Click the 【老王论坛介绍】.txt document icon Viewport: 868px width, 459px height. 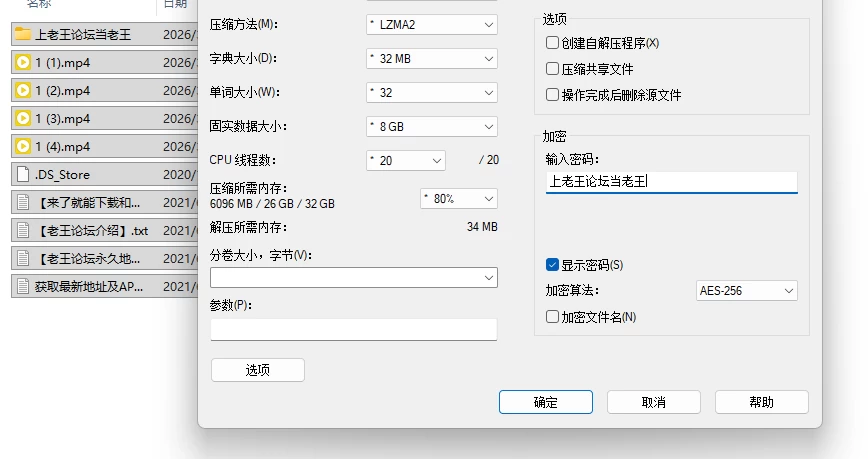tap(23, 230)
